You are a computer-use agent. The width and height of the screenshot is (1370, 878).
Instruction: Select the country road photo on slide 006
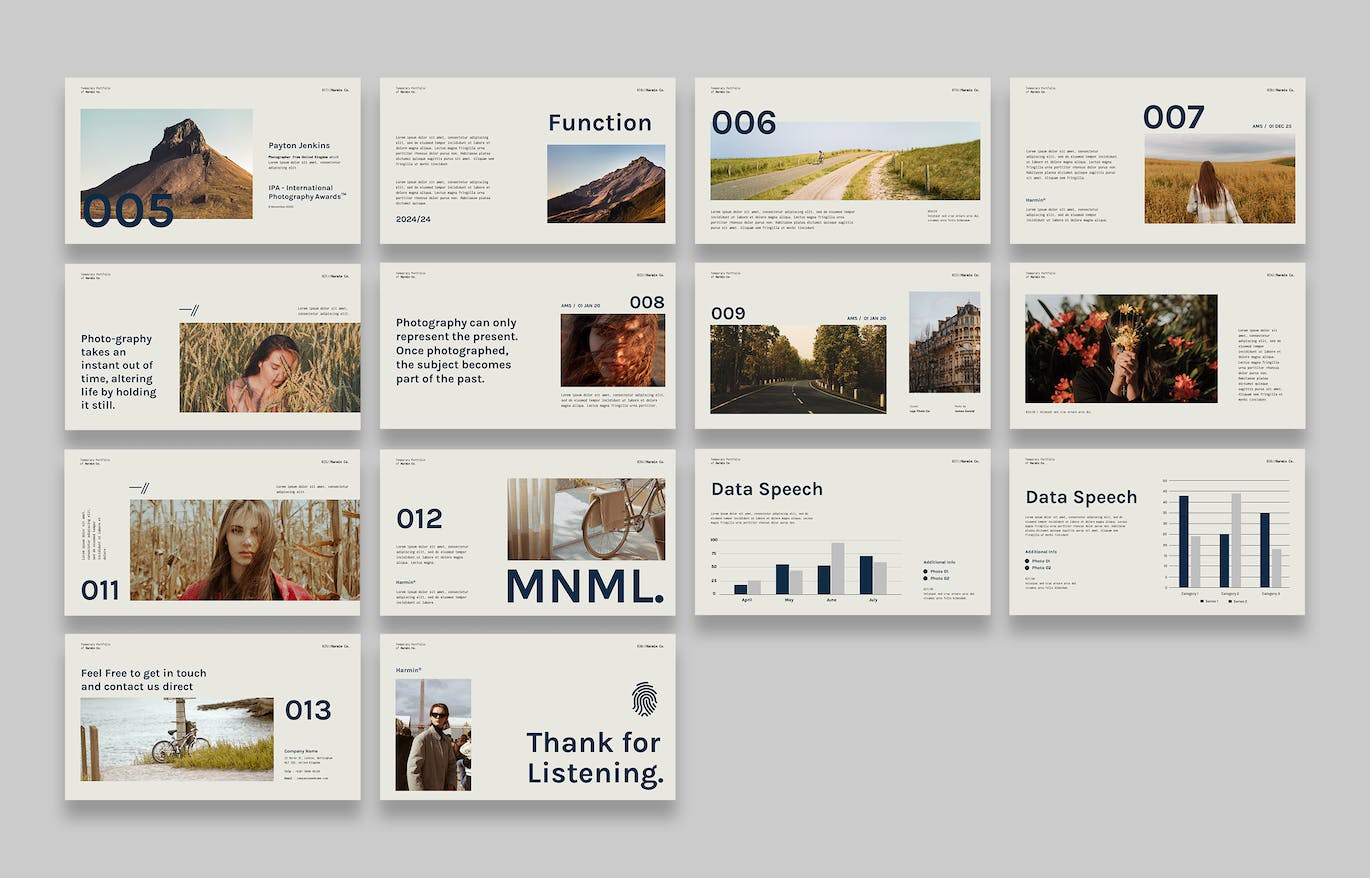pyautogui.click(x=845, y=161)
